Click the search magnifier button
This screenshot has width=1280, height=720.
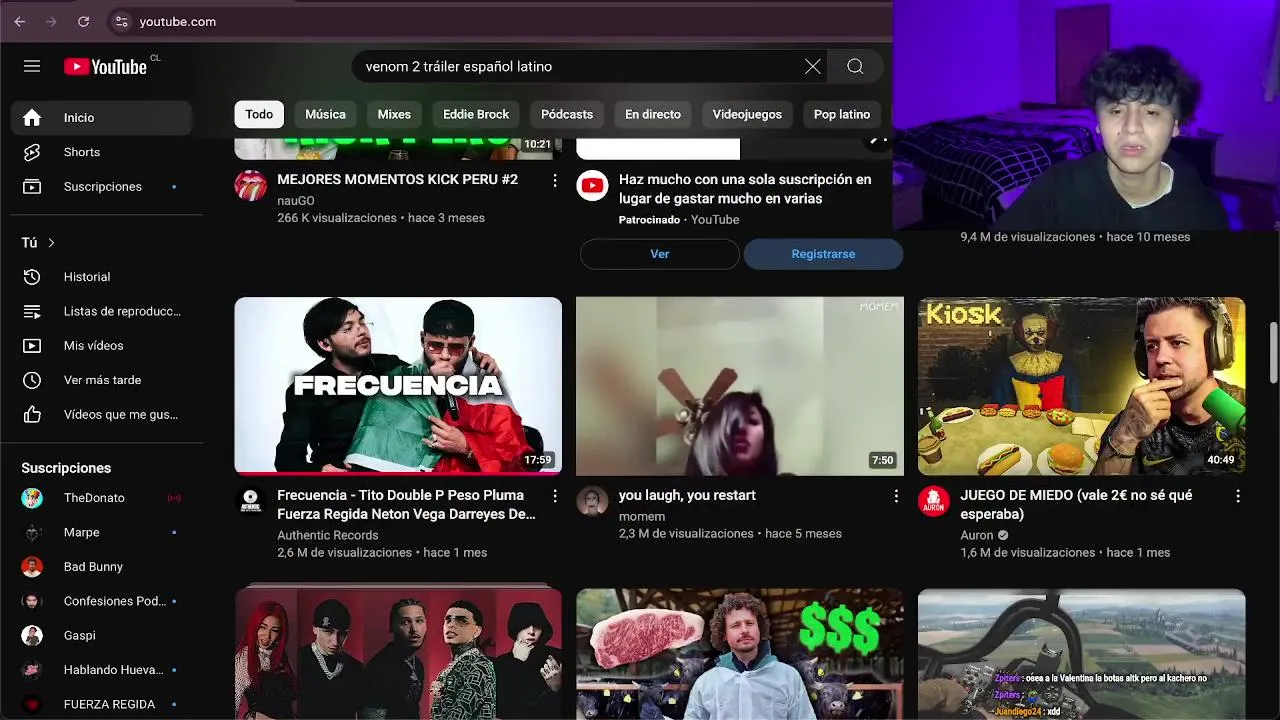855,66
